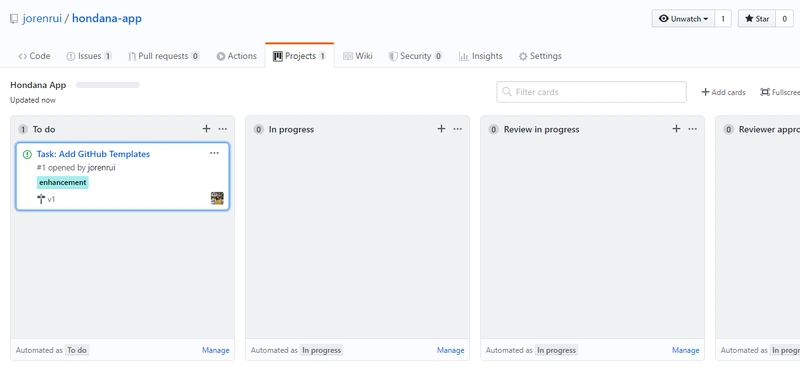View the stargazers count of 0
Viewport: 800px width, 368px height.
tap(785, 19)
